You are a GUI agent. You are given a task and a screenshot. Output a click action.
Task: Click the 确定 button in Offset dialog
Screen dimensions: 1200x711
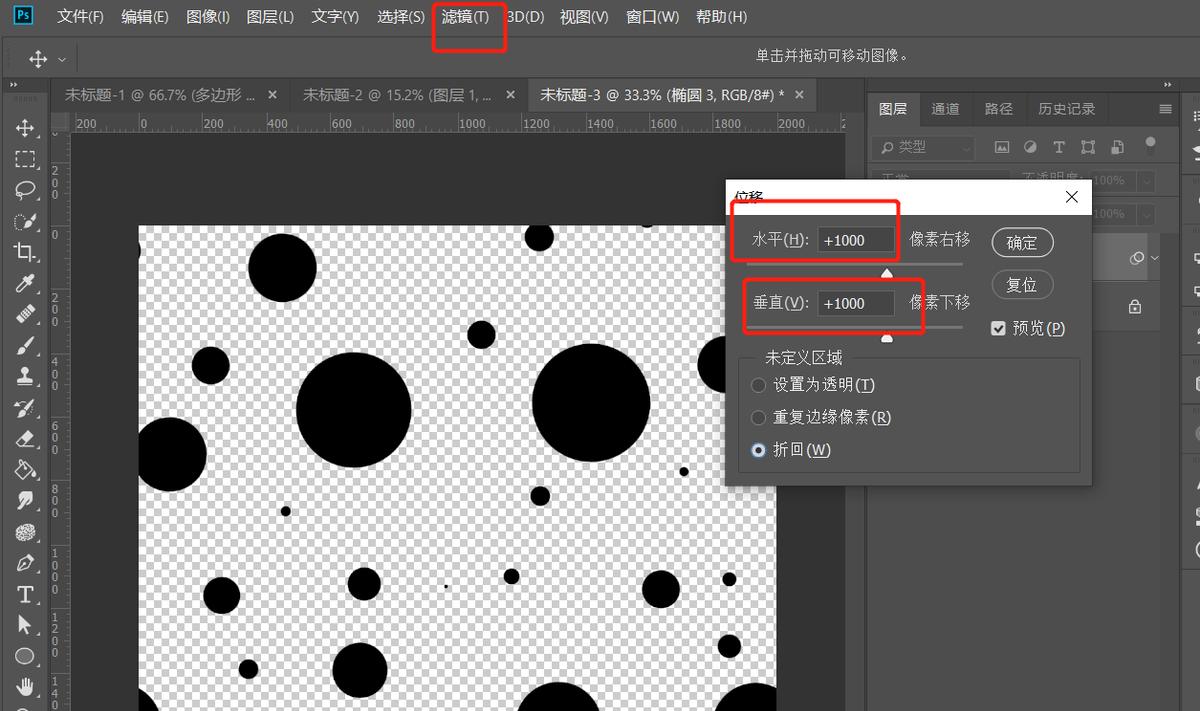point(1022,242)
